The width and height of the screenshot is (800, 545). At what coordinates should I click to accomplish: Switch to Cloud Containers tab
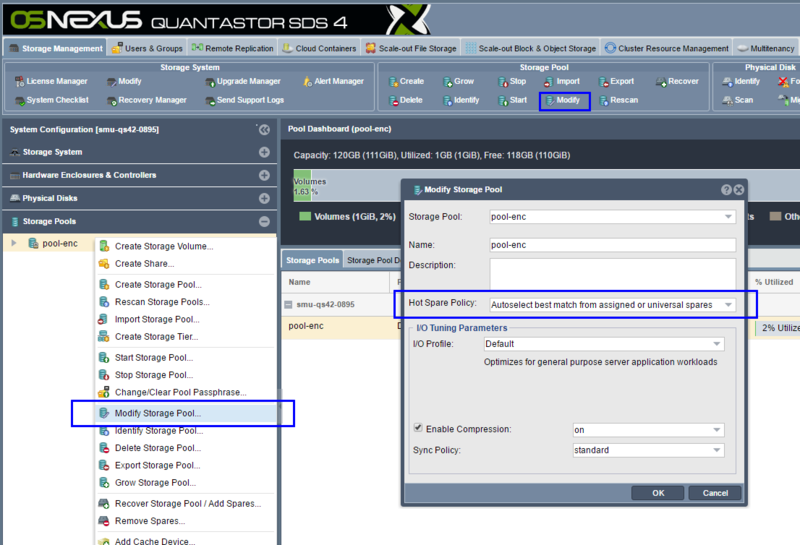[319, 48]
